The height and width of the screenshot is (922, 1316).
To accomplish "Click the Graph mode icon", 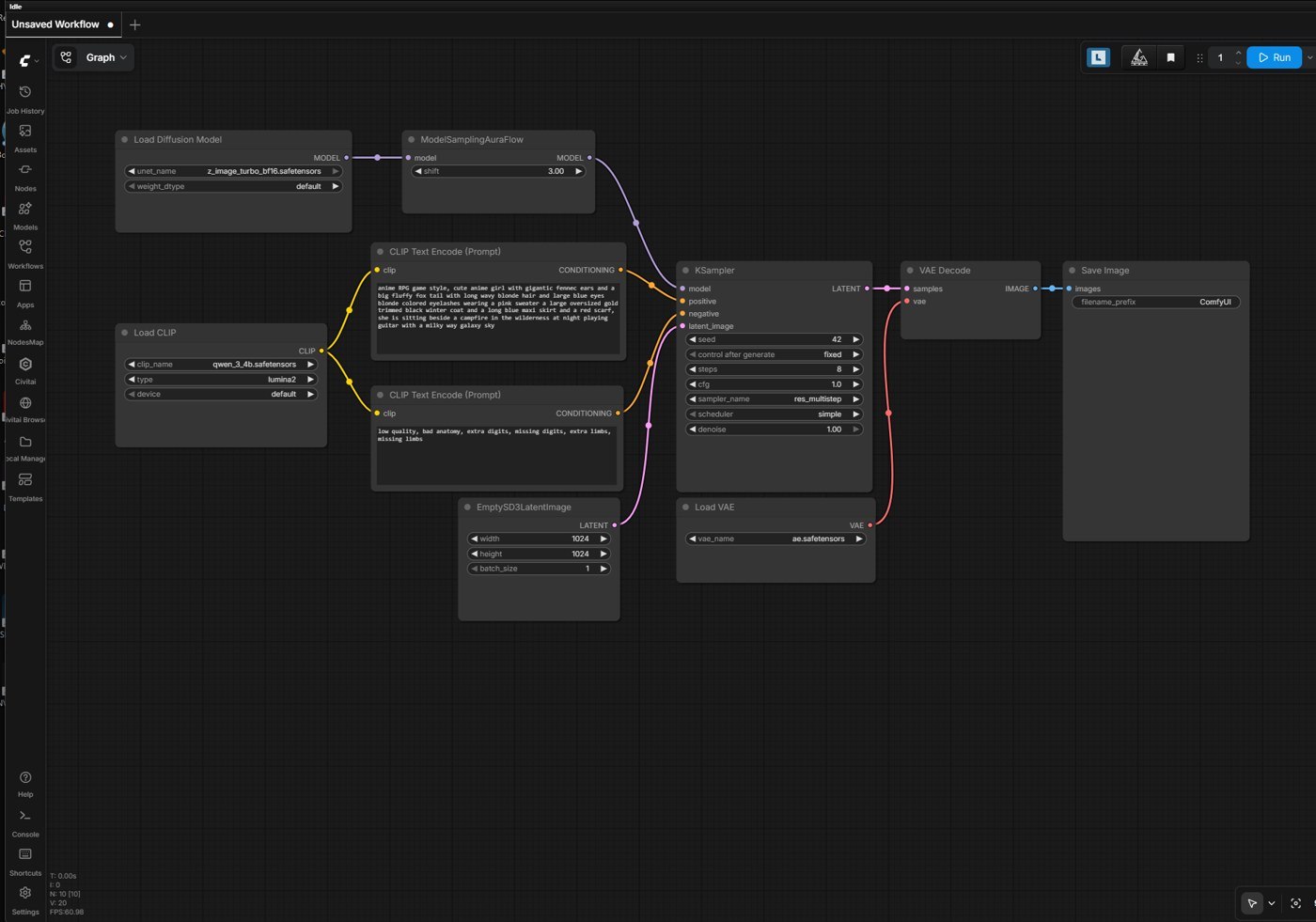I will click(66, 57).
